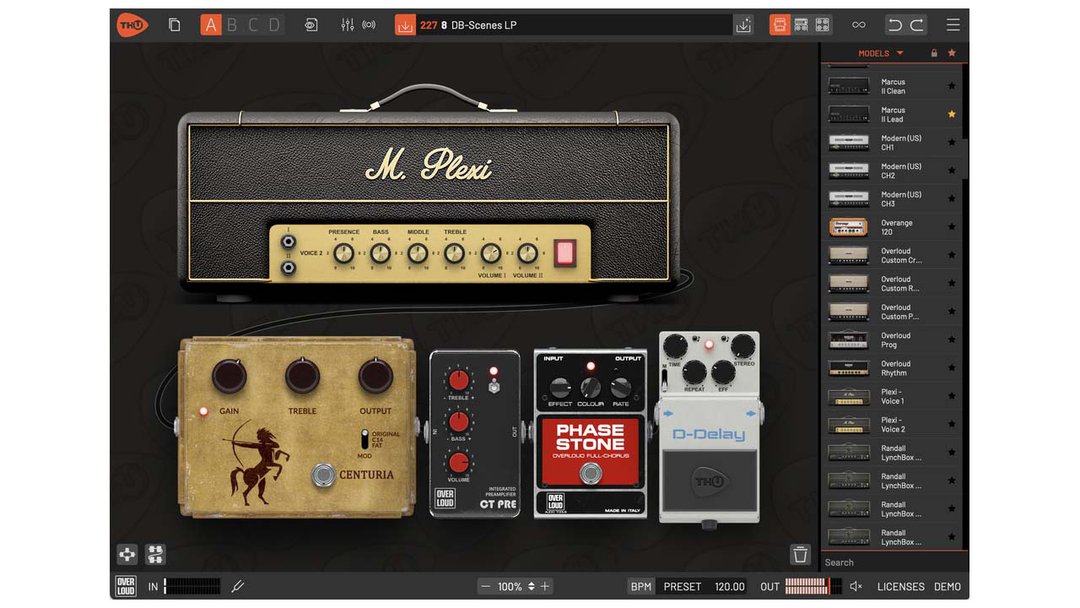The height and width of the screenshot is (608, 1080).
Task: Click the orange load preset icon
Action: click(405, 25)
